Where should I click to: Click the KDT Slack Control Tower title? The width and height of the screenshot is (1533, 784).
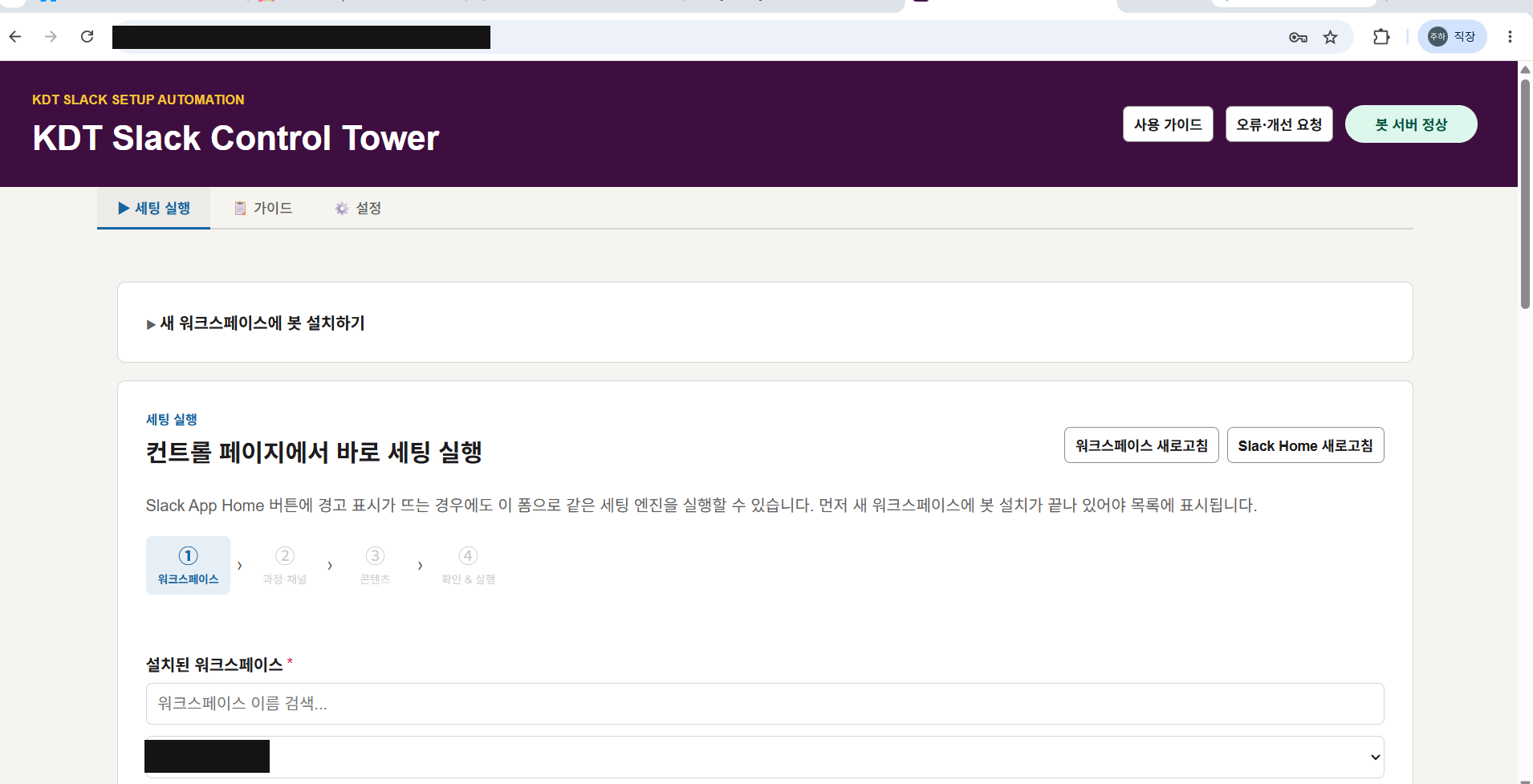236,138
